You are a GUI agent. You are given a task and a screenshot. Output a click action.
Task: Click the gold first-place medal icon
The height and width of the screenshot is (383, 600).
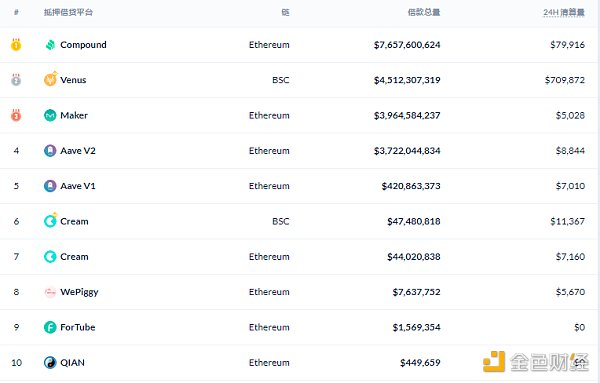[16, 44]
